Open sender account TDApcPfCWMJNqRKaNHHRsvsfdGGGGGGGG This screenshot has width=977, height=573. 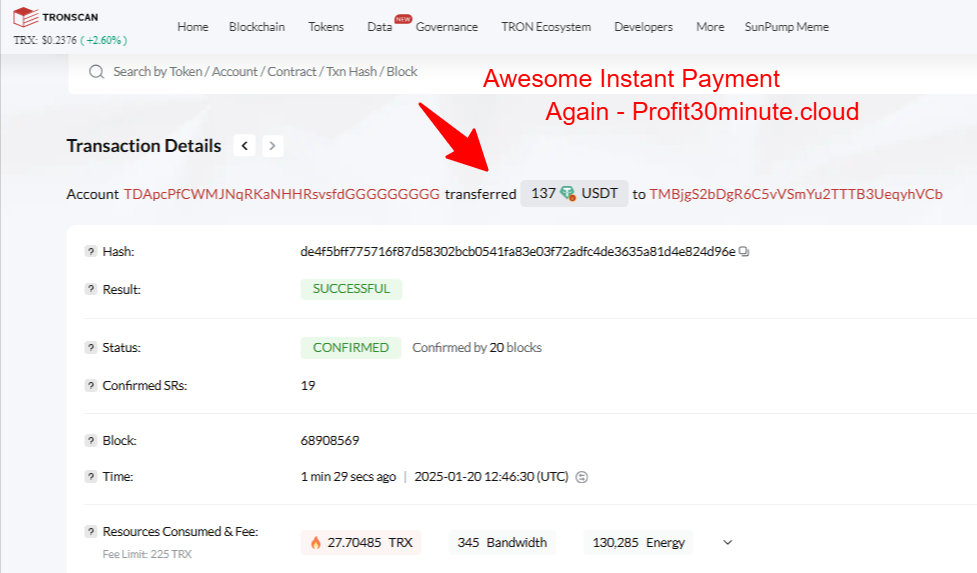click(282, 194)
